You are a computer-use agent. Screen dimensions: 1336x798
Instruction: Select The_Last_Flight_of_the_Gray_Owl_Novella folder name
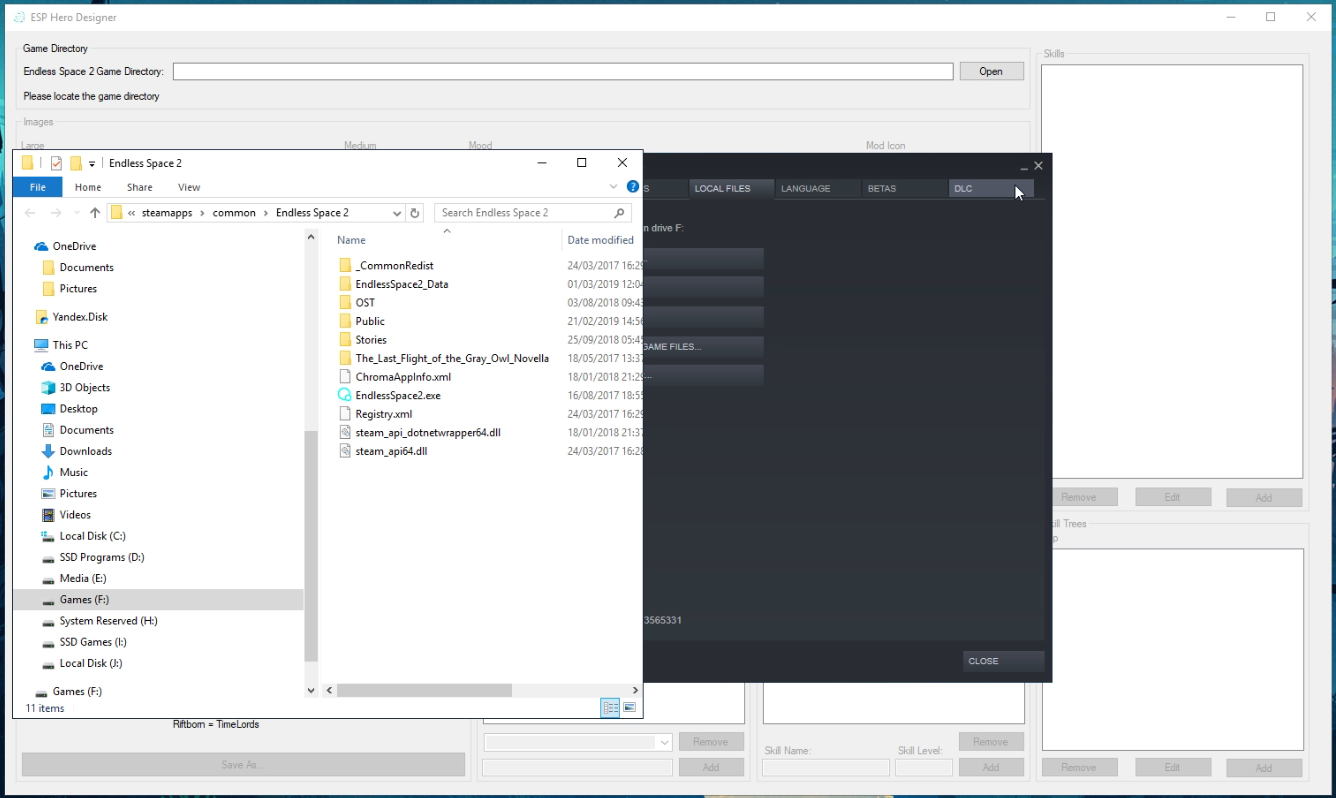pos(452,358)
